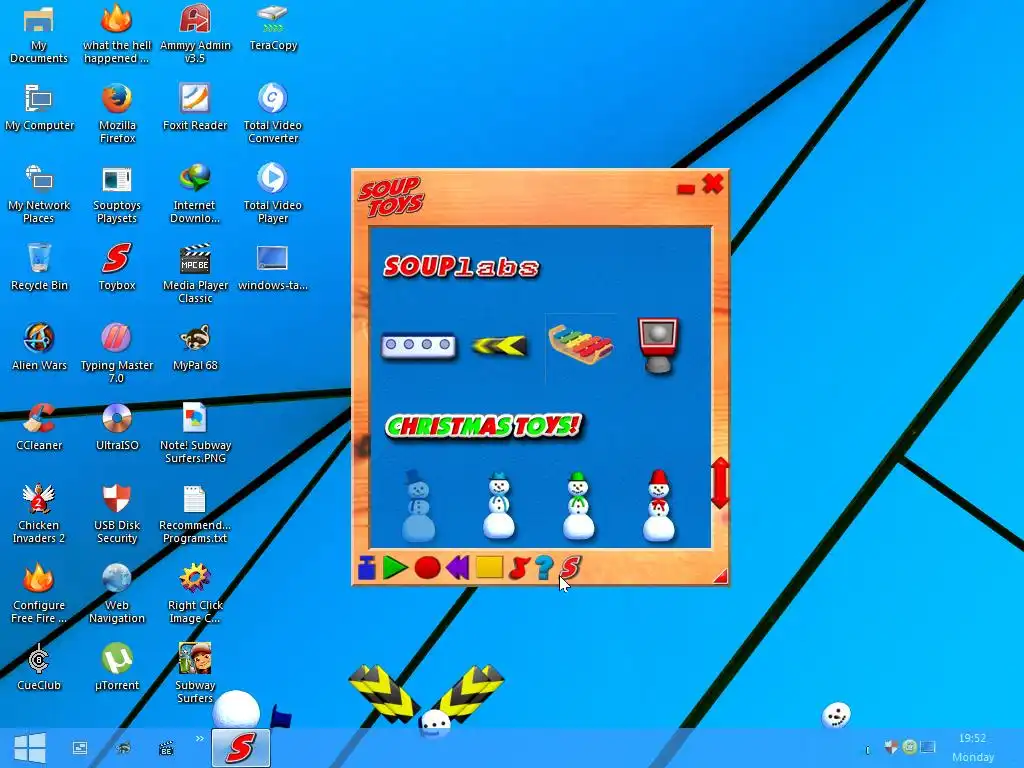Click the blue weight icon in Soup Toys toolbar
1024x768 pixels.
[366, 568]
